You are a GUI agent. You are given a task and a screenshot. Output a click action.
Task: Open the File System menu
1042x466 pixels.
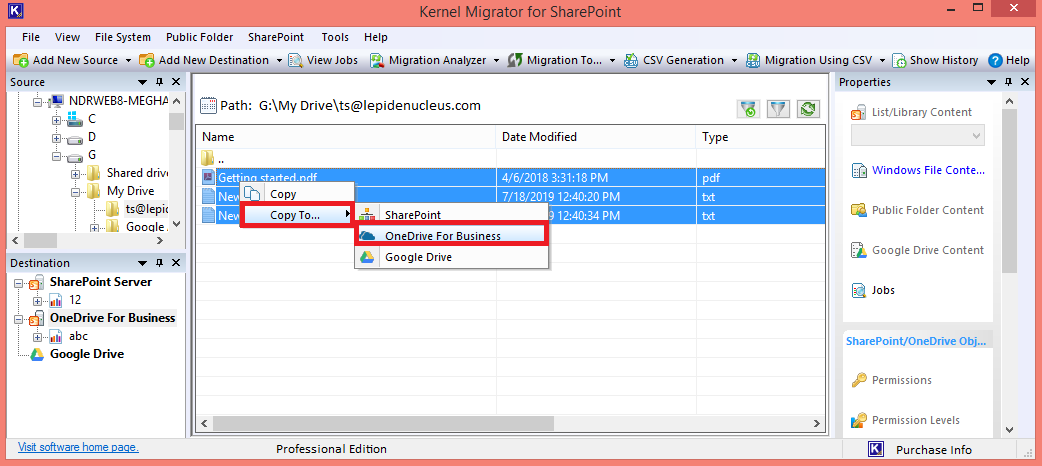123,37
